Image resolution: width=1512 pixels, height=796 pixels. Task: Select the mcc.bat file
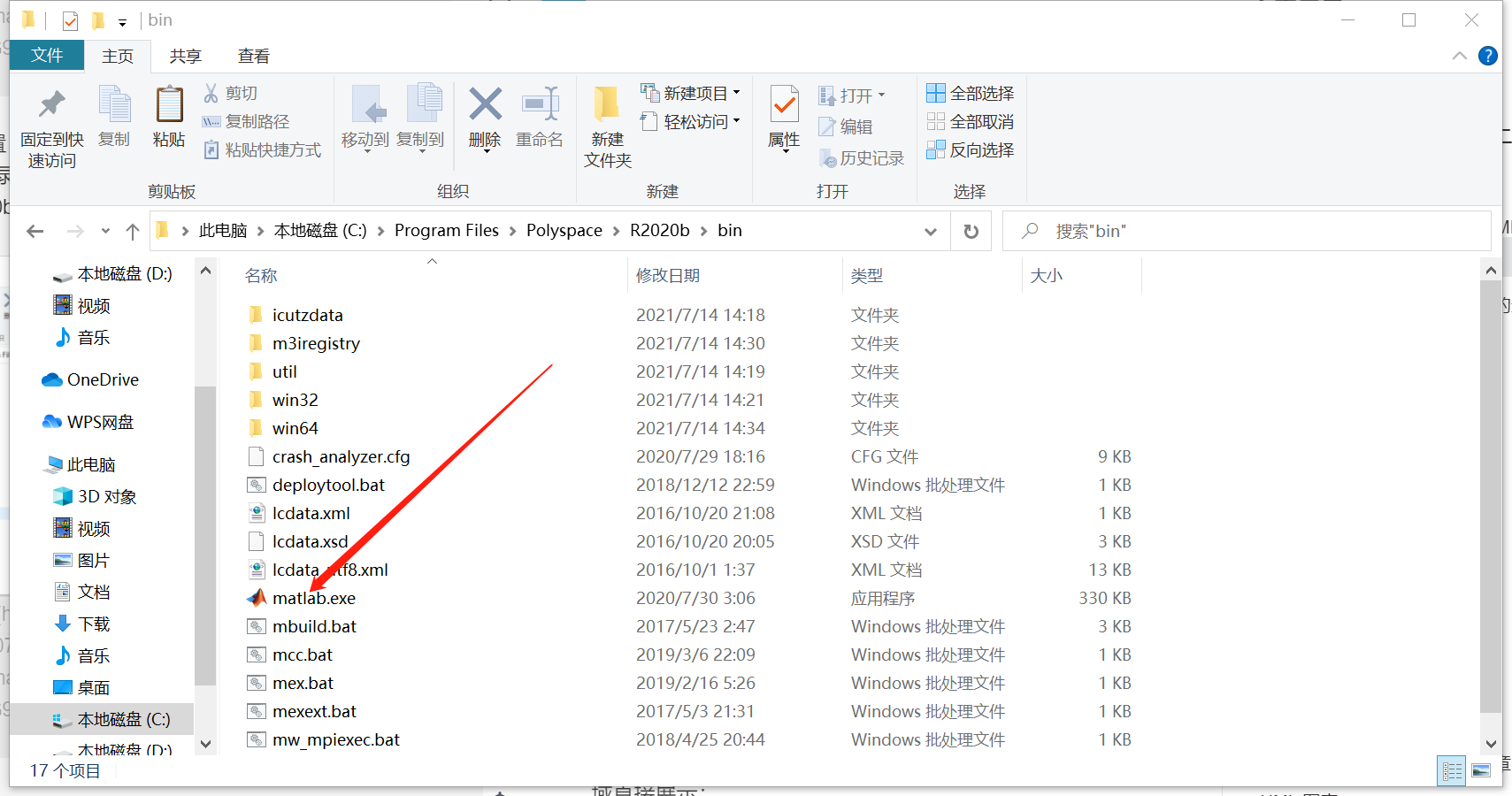click(302, 654)
